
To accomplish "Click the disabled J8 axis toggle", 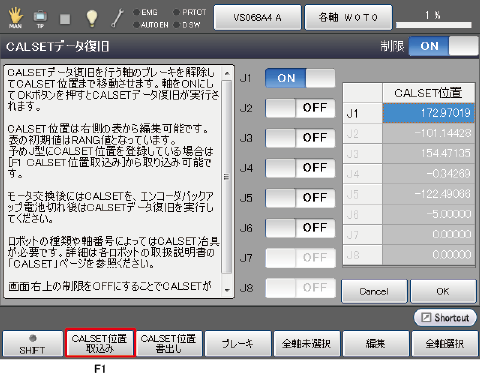I will pyautogui.click(x=300, y=288).
